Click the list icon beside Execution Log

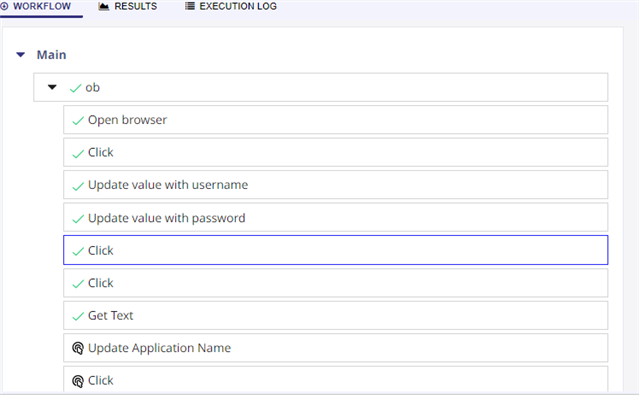pos(189,6)
